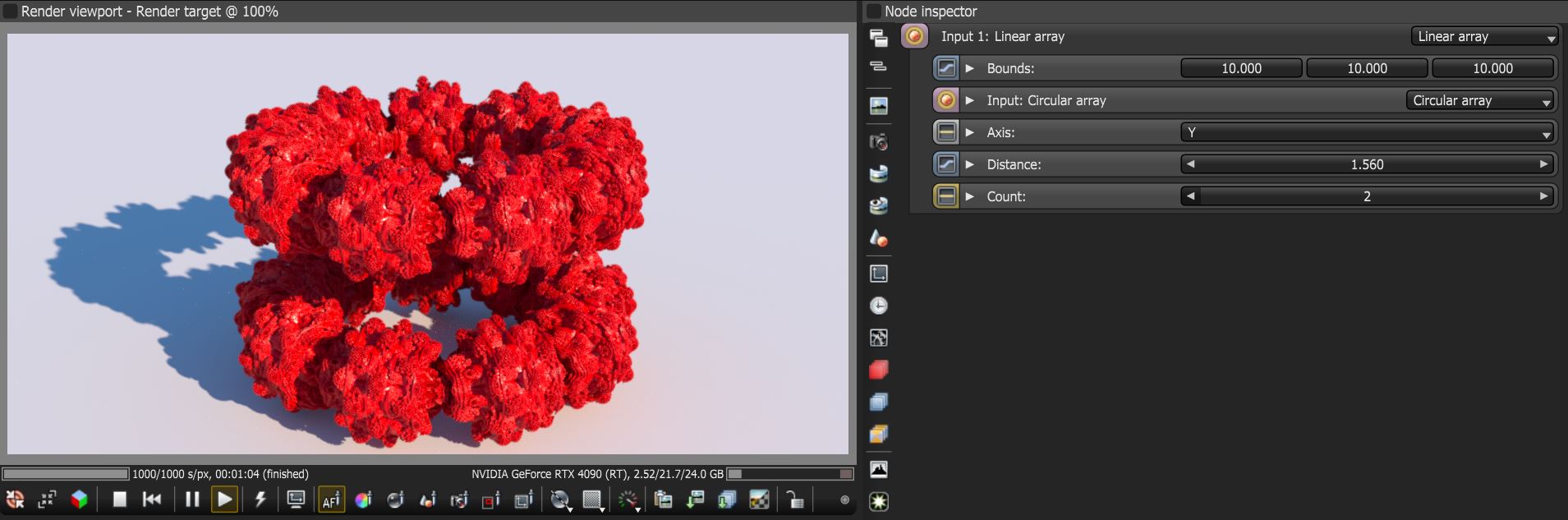Expand the Input: Circular array row
Image resolution: width=1568 pixels, height=520 pixels.
point(970,100)
